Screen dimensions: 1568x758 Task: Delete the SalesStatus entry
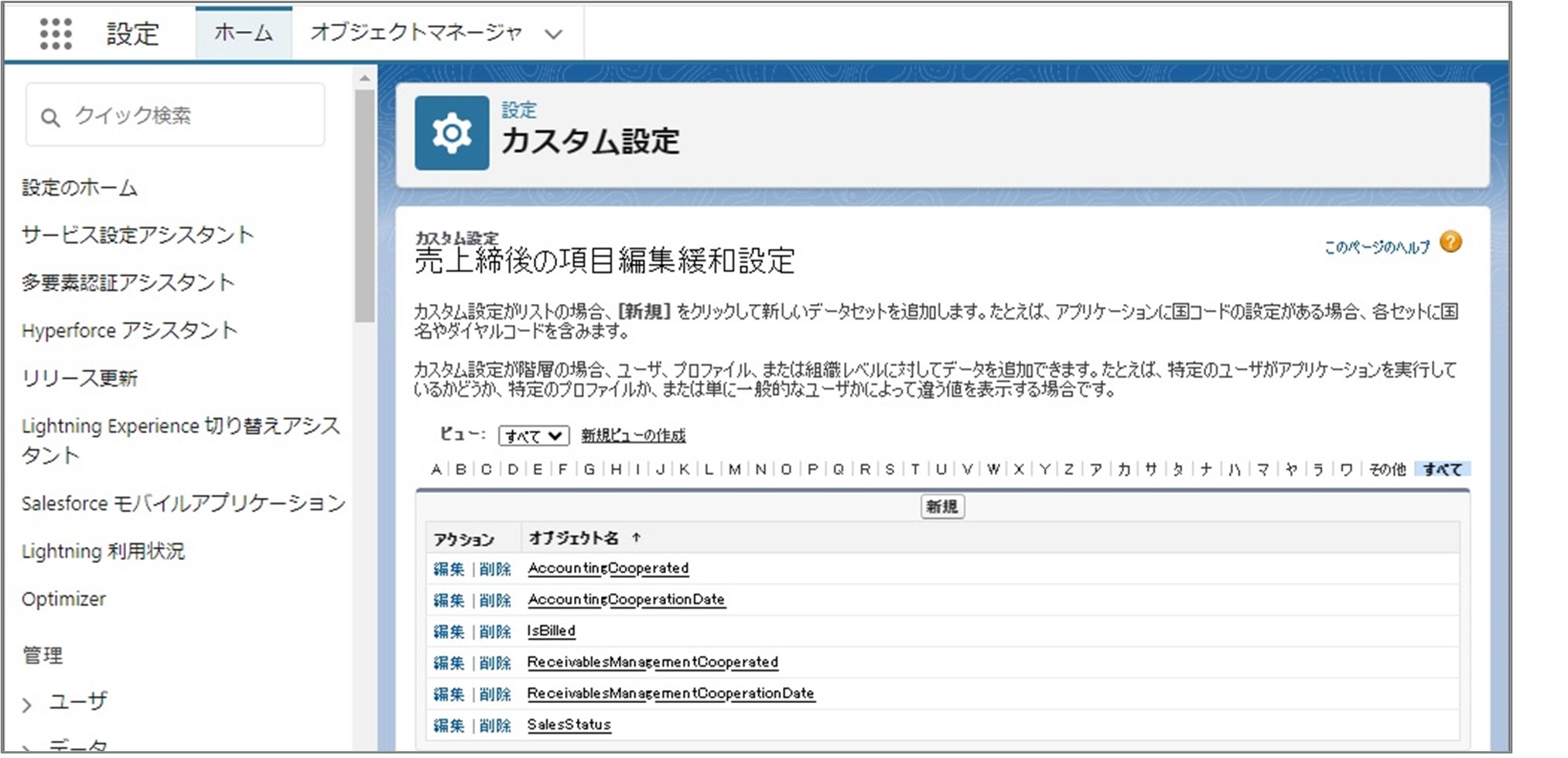(495, 726)
